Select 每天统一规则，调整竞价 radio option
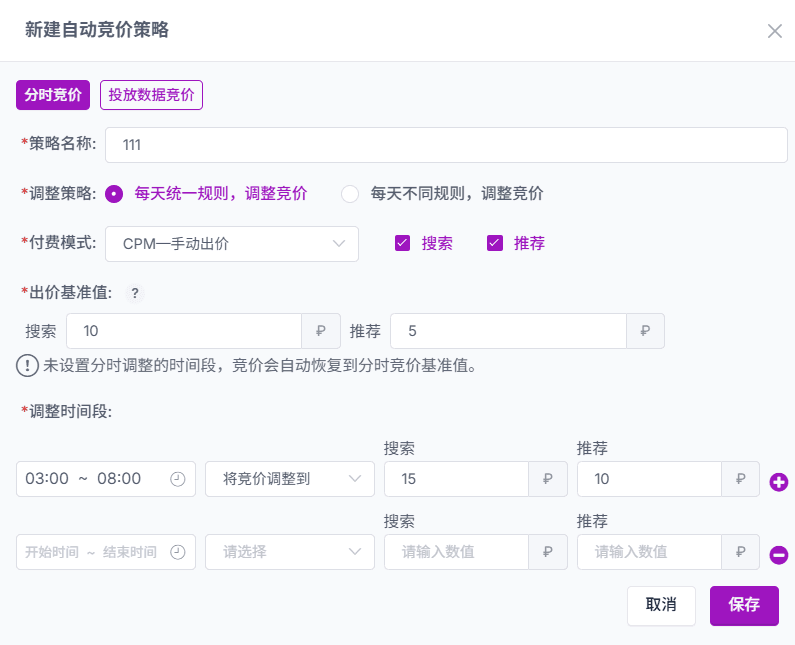795x645 pixels. coord(114,194)
